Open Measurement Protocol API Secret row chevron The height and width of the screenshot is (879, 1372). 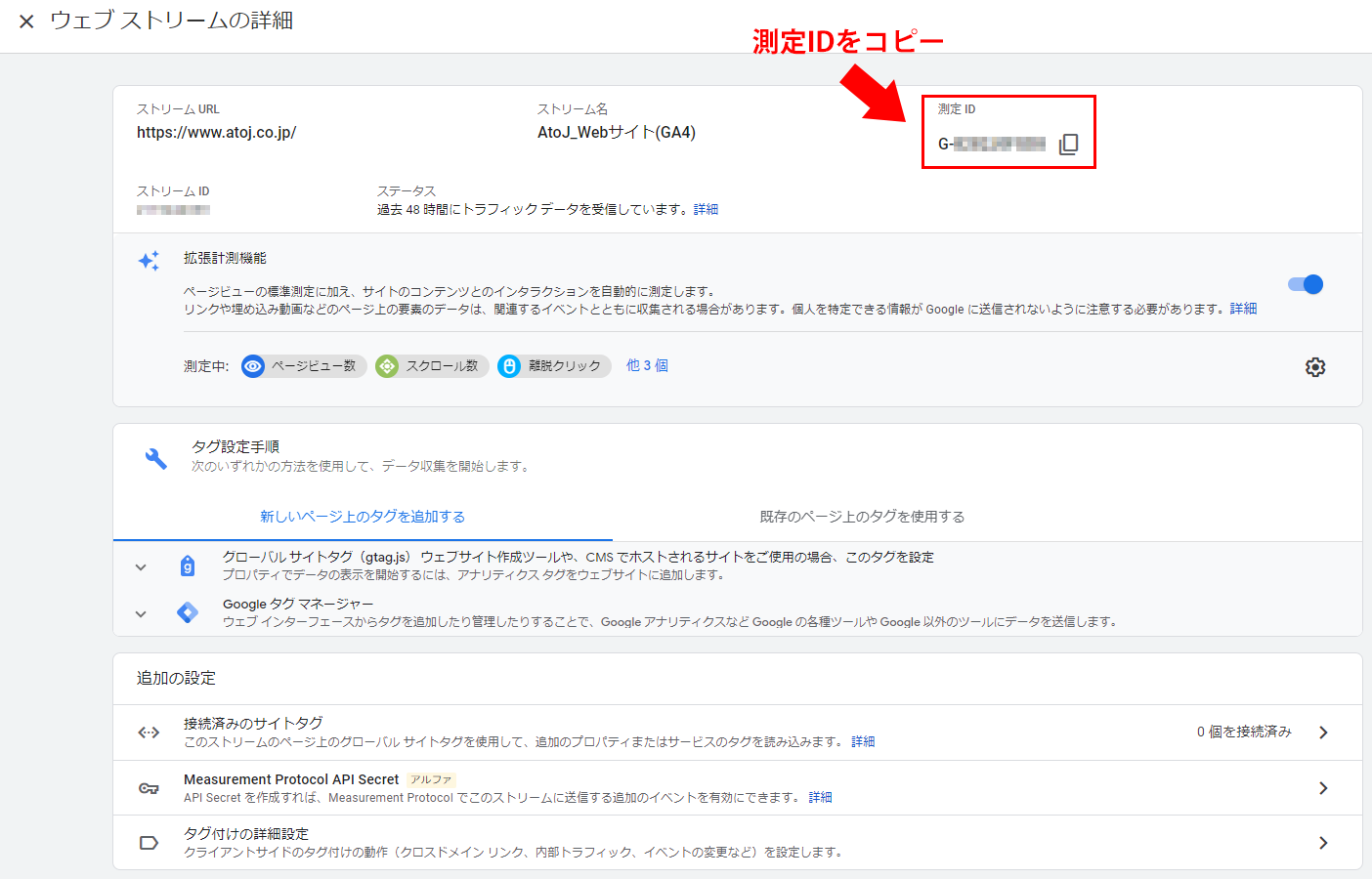[x=1323, y=788]
